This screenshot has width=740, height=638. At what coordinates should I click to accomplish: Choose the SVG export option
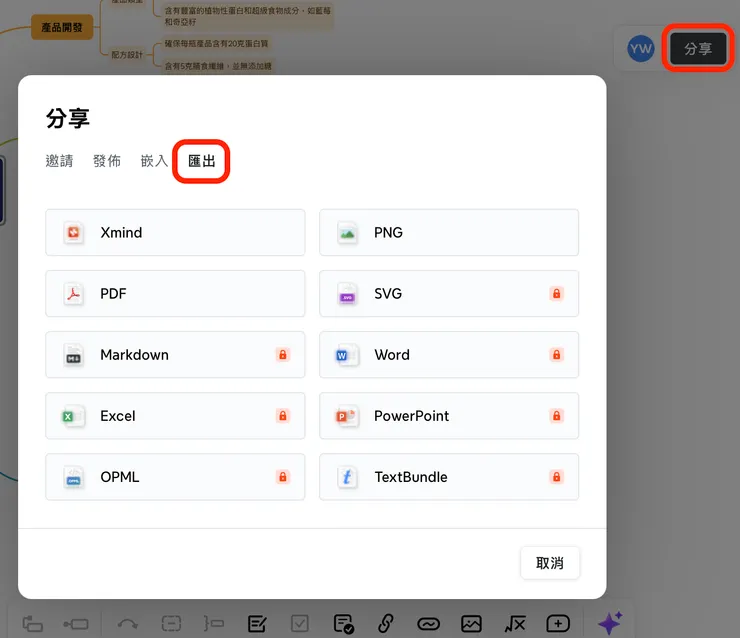tap(449, 294)
